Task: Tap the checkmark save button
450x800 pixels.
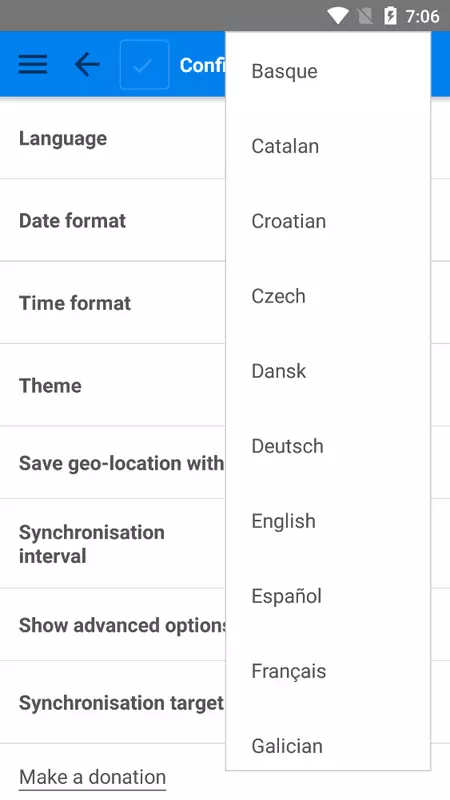Action: click(144, 65)
